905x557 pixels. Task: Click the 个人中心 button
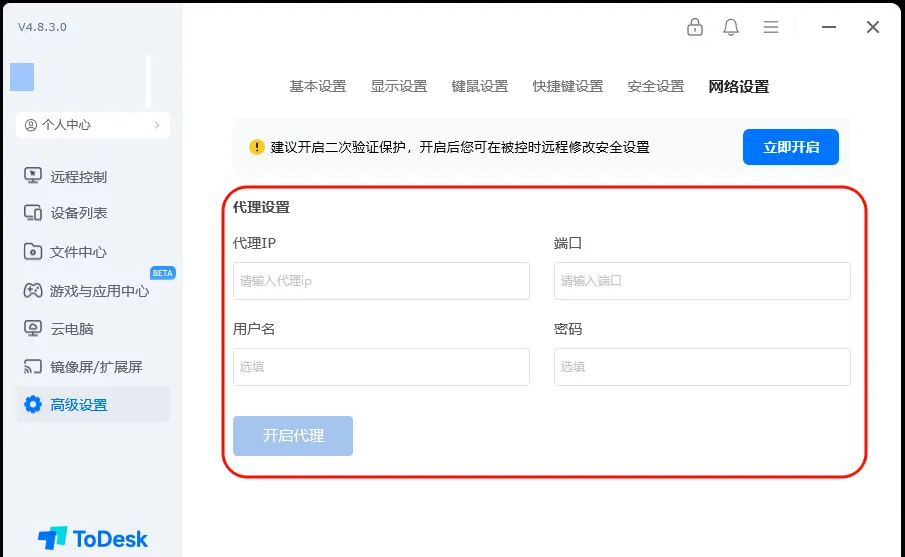click(x=93, y=125)
